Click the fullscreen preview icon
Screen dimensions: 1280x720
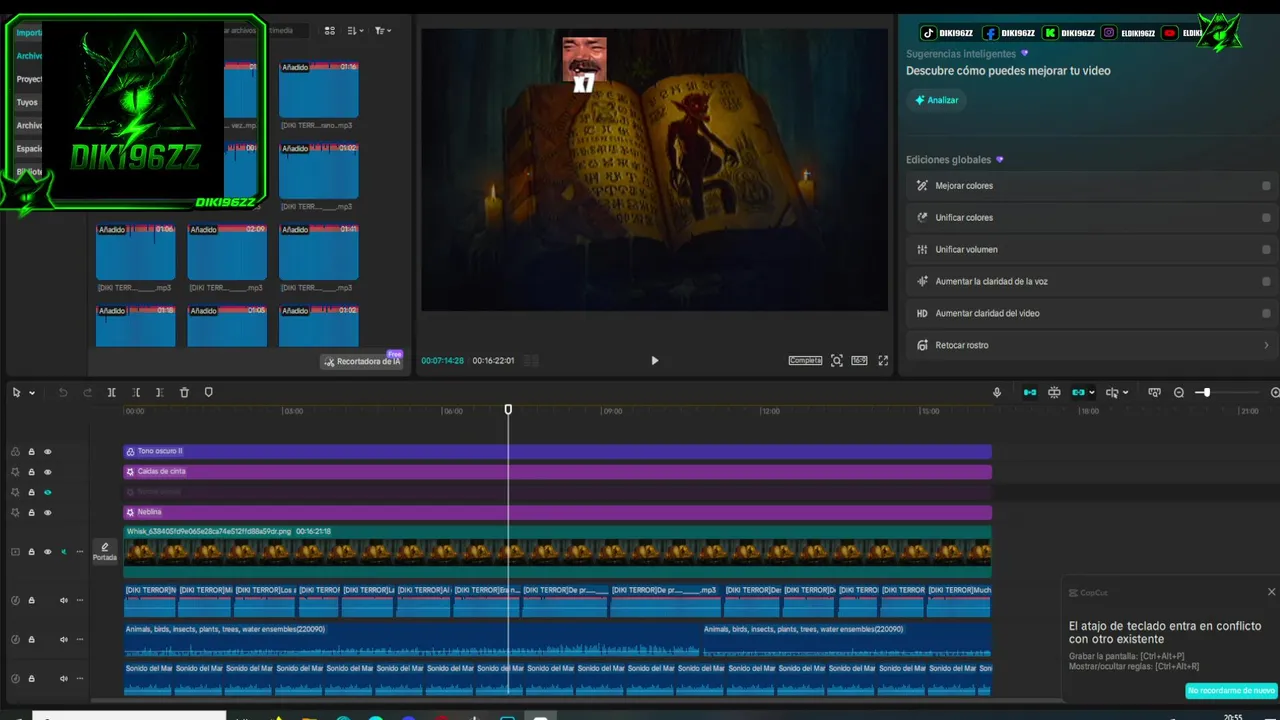pos(883,361)
